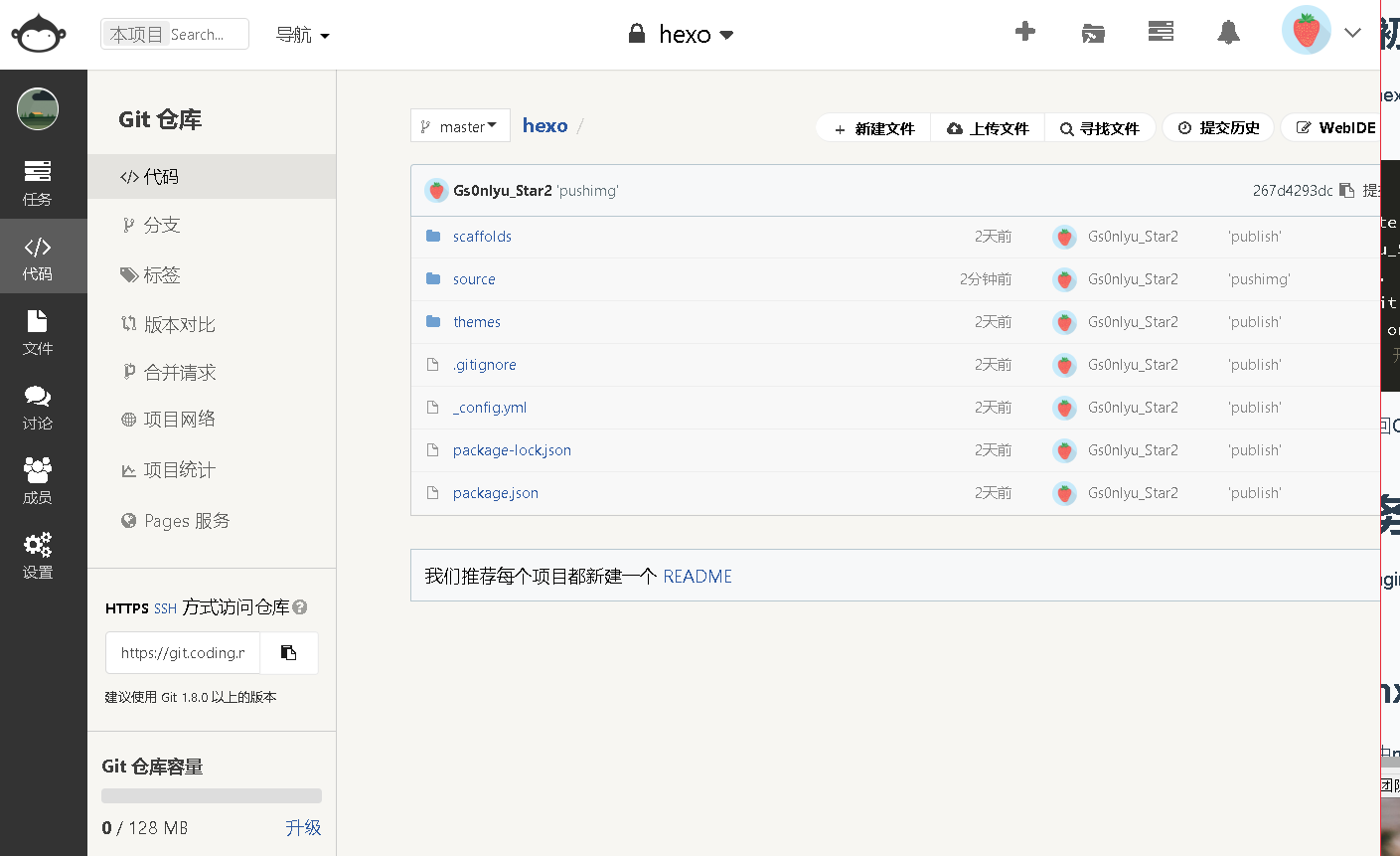Open Tasks (任务) in the left sidebar
This screenshot has height=856, width=1400.
click(38, 182)
